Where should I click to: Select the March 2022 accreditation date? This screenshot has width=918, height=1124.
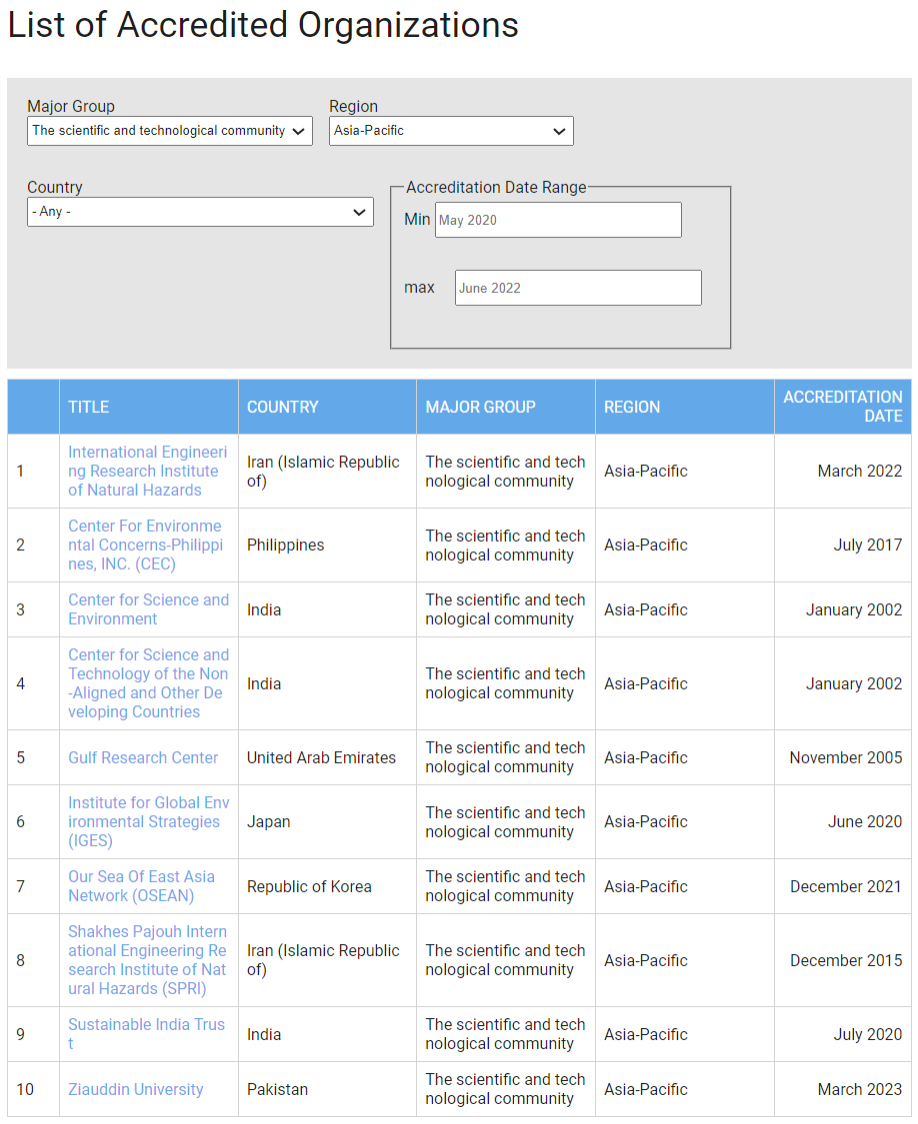[x=859, y=471]
